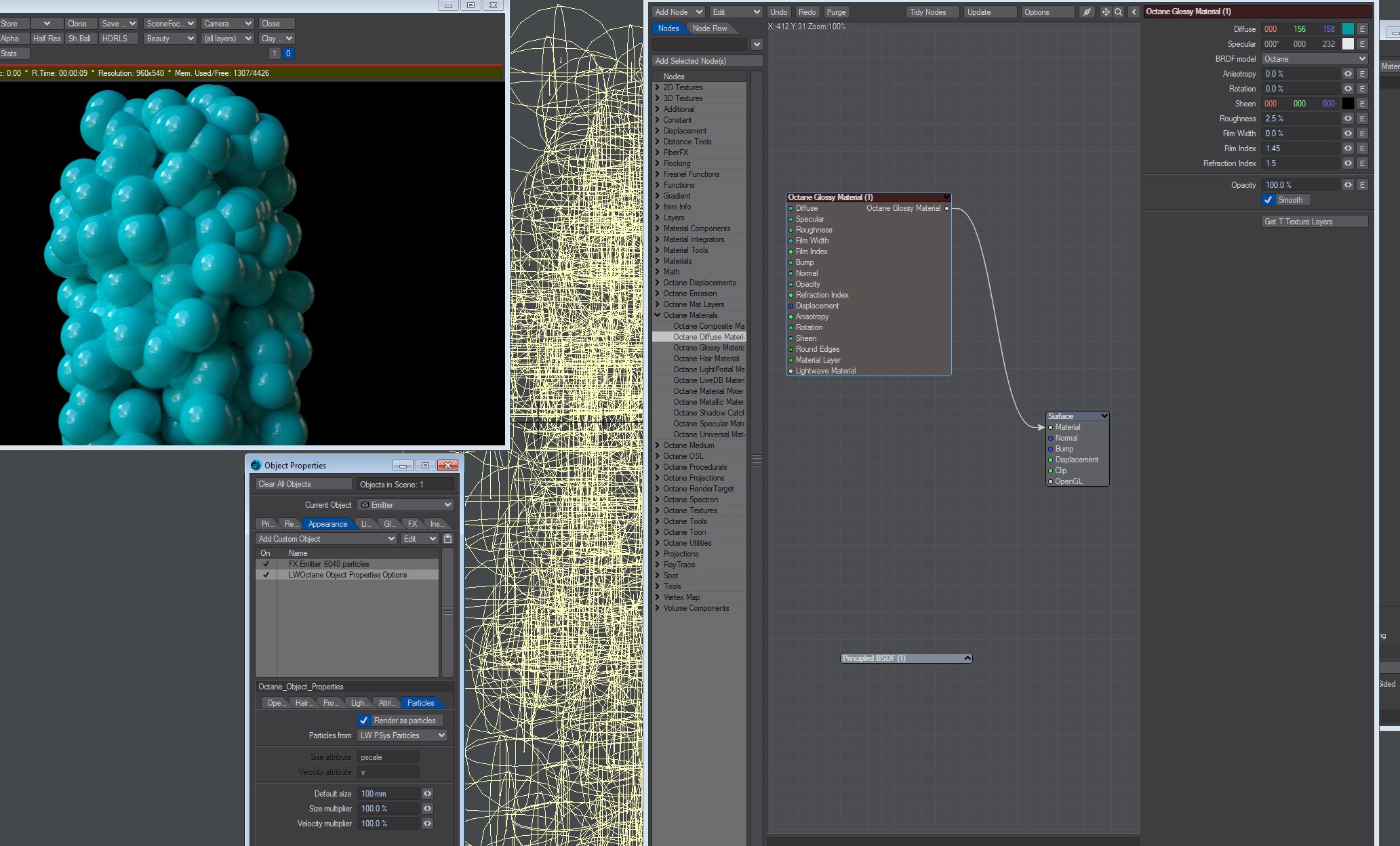Screen dimensions: 1400x846
Task: Uncheck Render as particles
Action: [x=364, y=721]
